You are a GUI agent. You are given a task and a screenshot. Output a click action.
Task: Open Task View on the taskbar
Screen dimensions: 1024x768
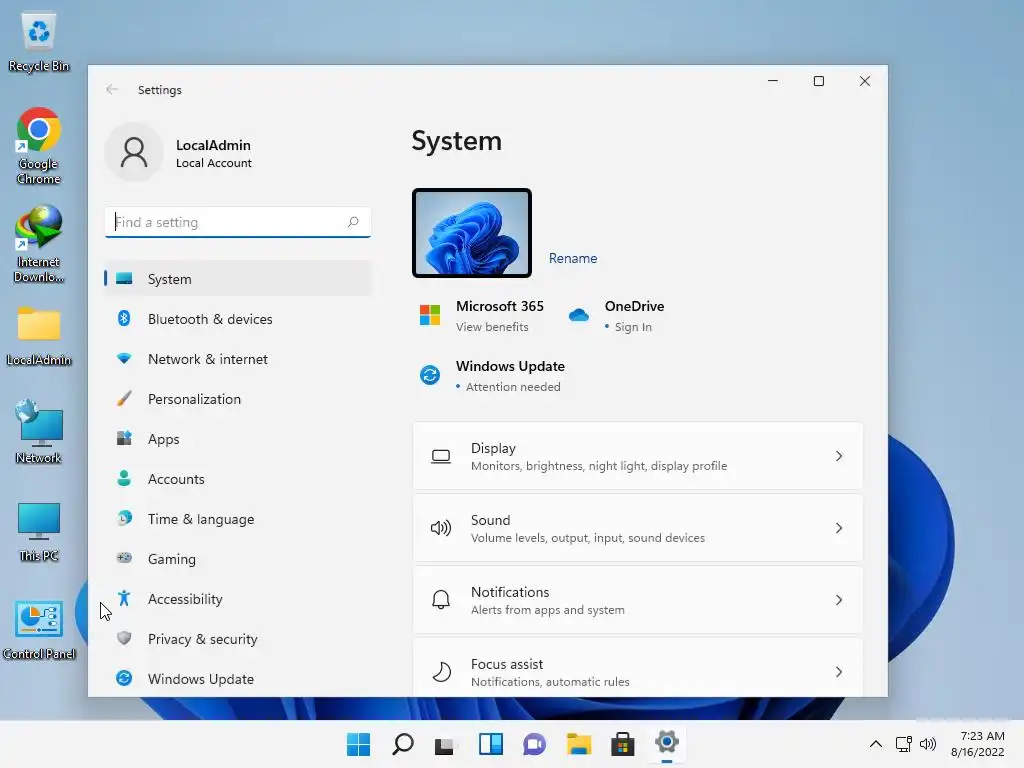pyautogui.click(x=445, y=744)
